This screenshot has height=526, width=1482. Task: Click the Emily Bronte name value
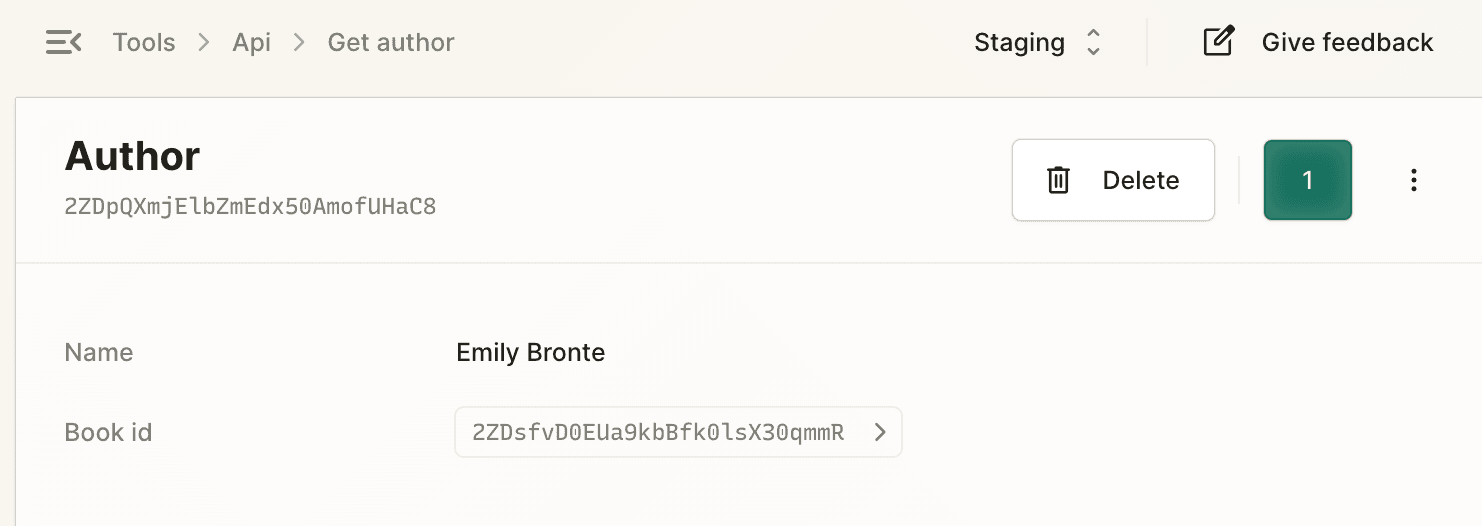530,352
